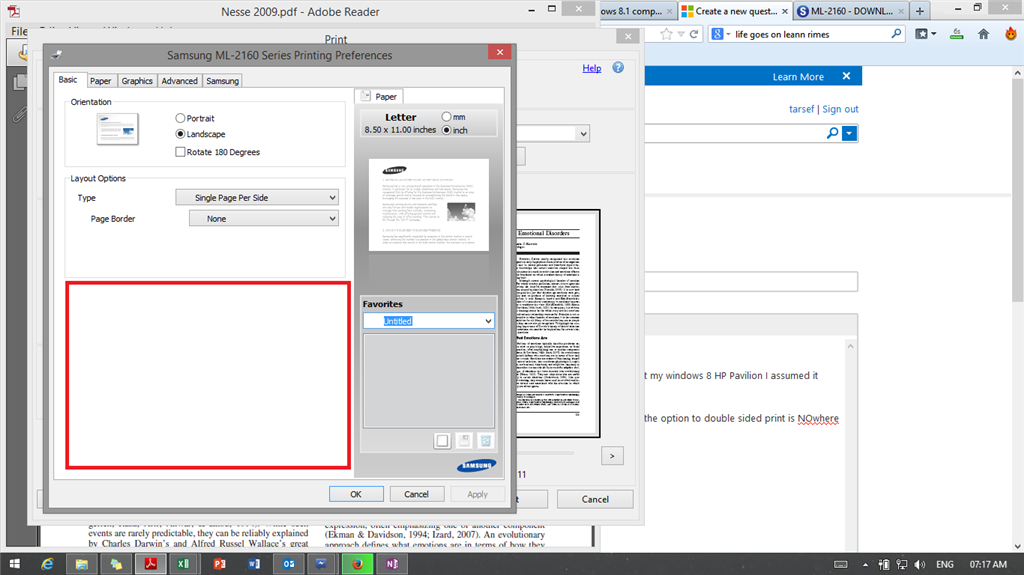The width and height of the screenshot is (1024, 575).
Task: Open the search engine selector dropdown
Action: (720, 34)
